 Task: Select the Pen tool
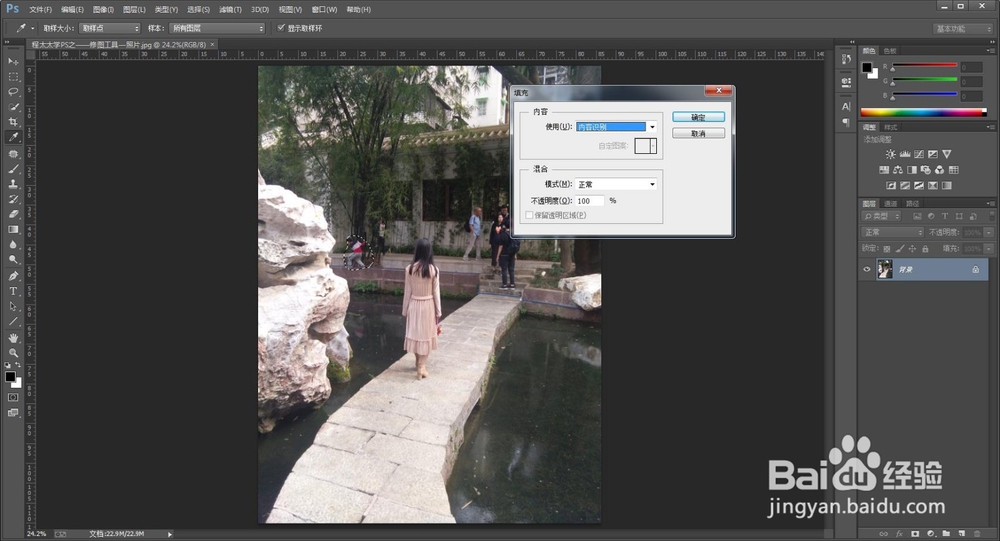(13, 276)
